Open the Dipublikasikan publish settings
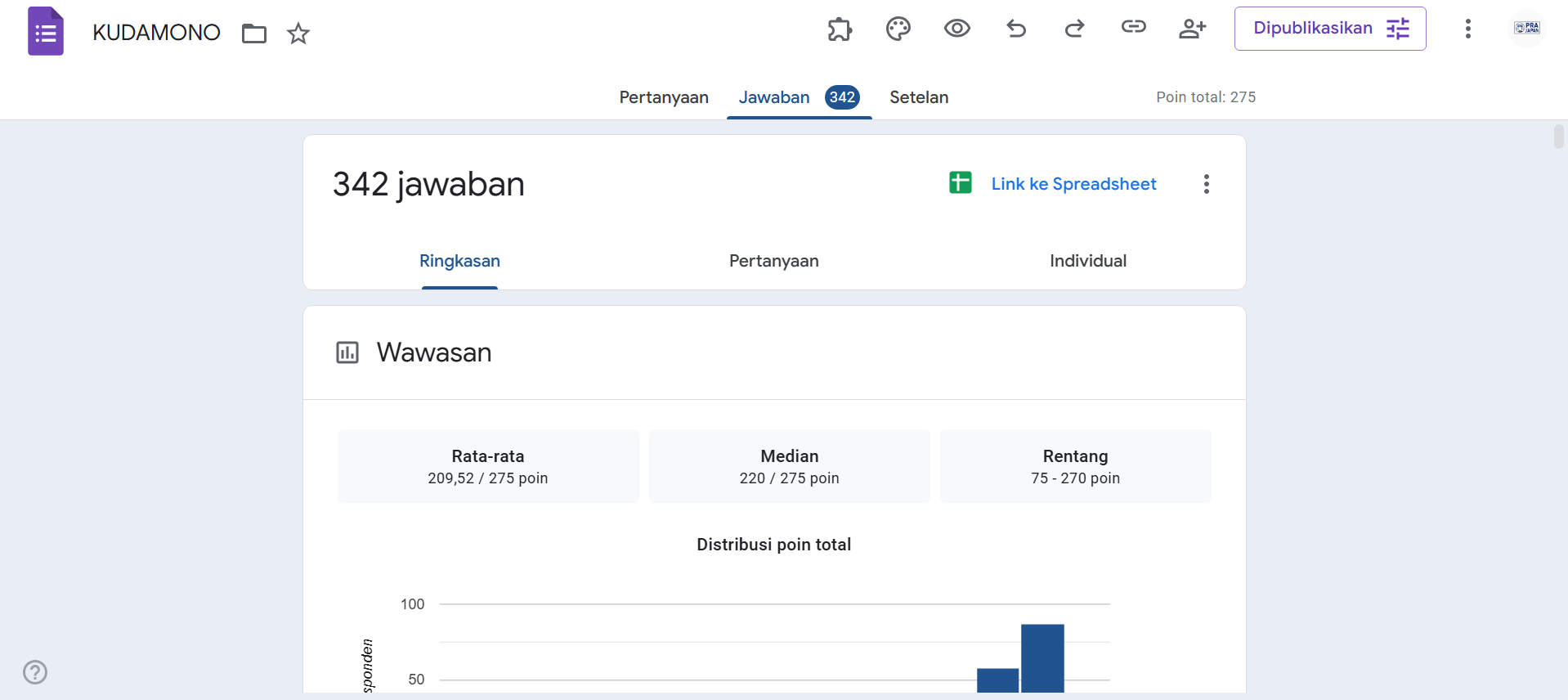1568x700 pixels. pyautogui.click(x=1329, y=29)
